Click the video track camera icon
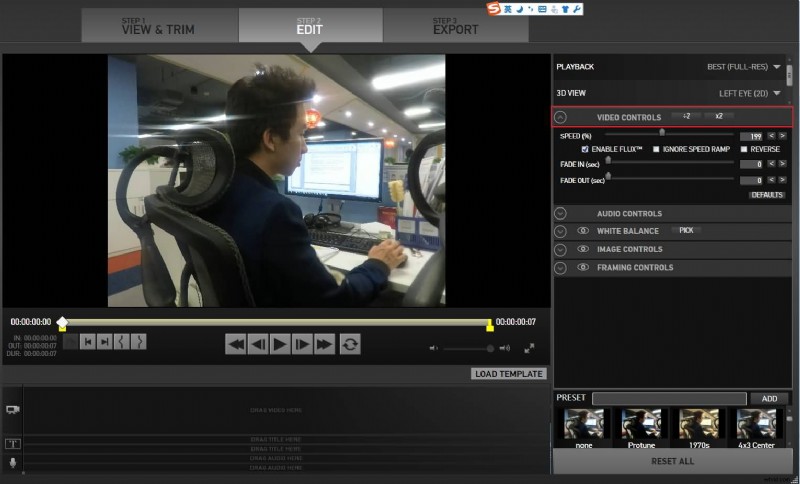This screenshot has height=484, width=800. tap(13, 410)
